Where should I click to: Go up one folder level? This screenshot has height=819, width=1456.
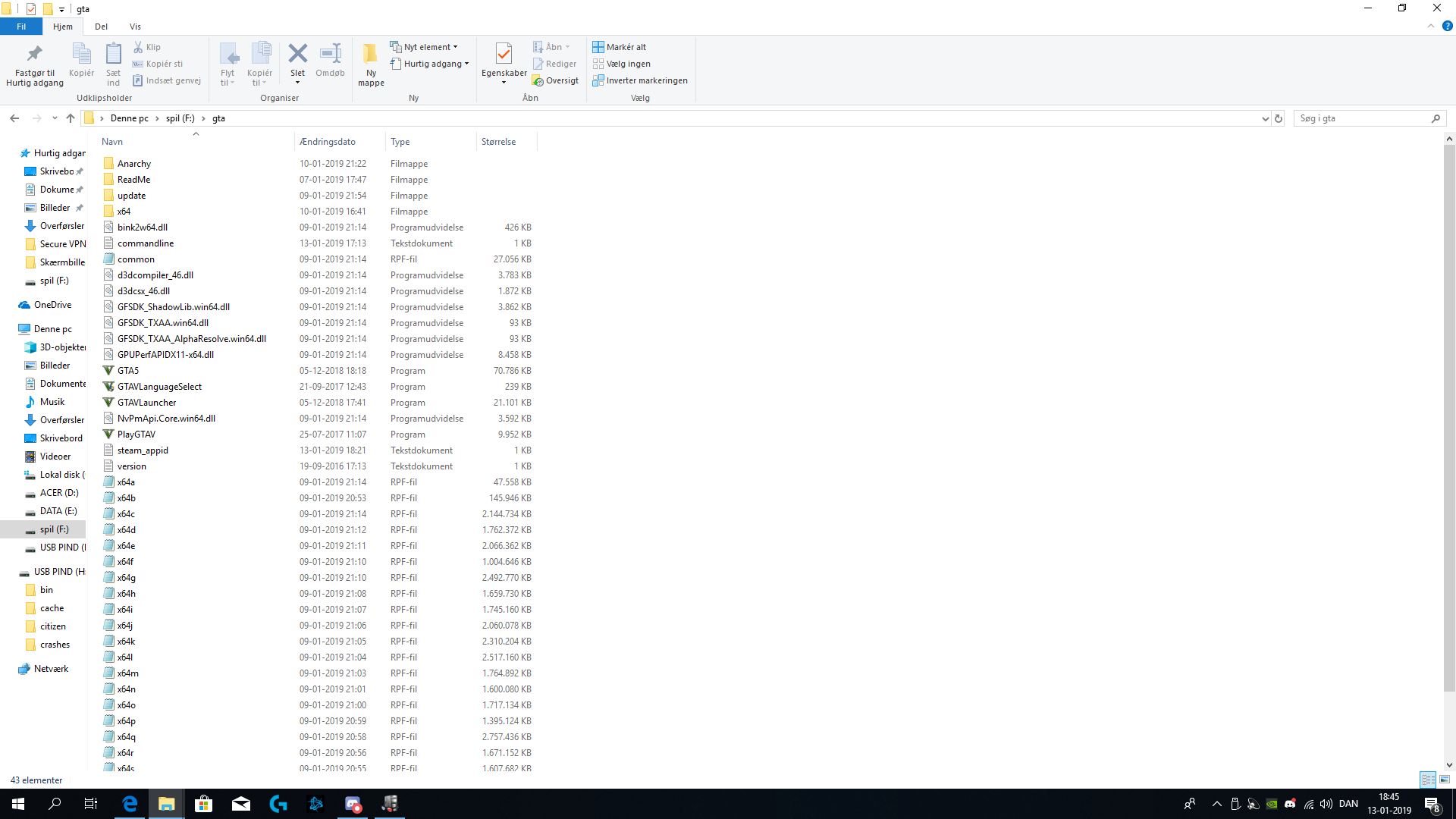(x=71, y=118)
